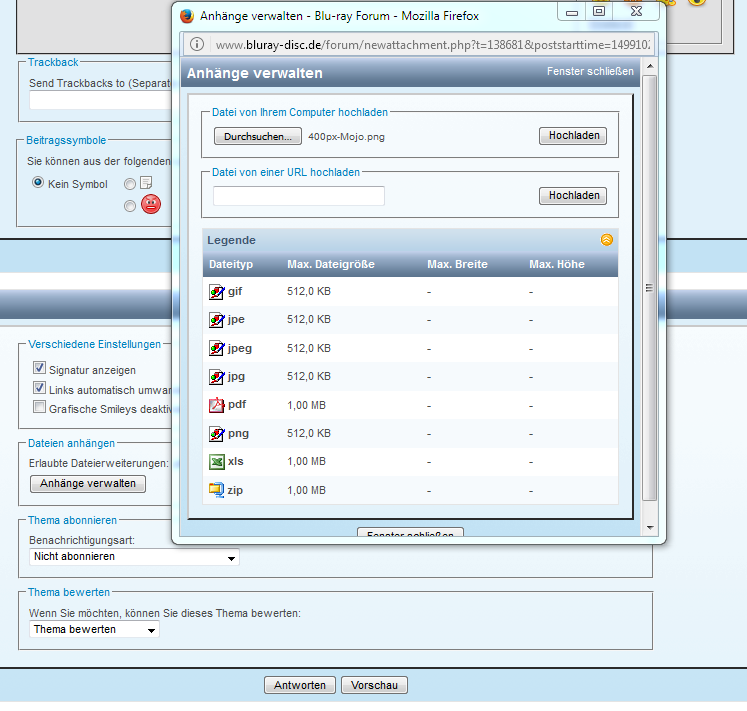Screen dimensions: 747x711
Task: Select the red angry smiley post icon
Action: 150,205
